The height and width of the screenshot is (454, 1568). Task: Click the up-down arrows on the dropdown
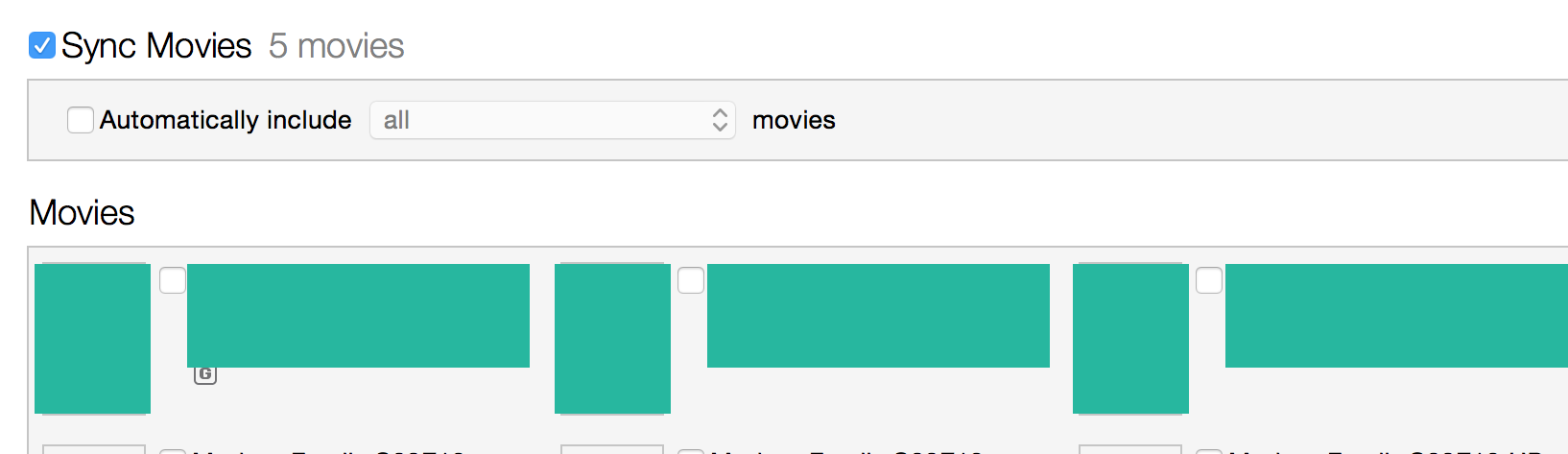click(721, 120)
